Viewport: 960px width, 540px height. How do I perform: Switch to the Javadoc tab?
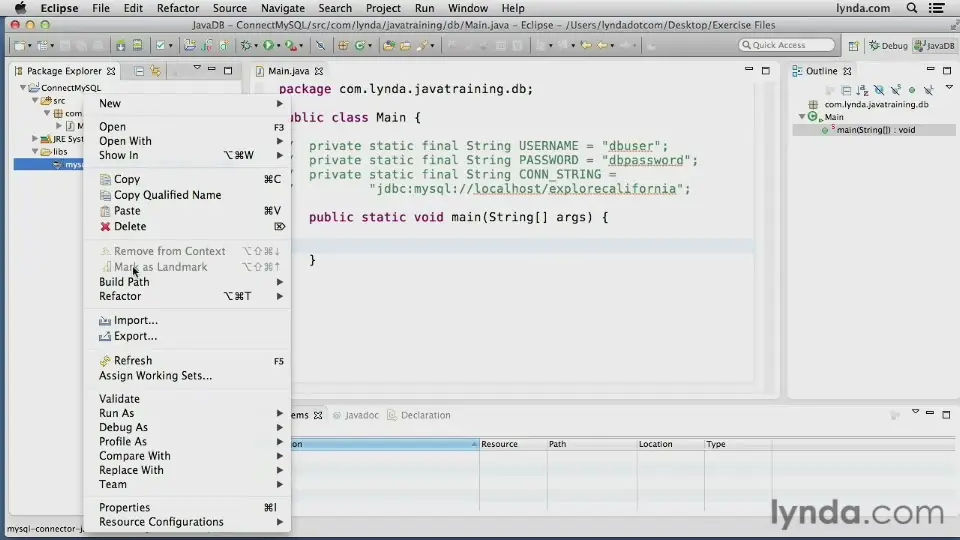pyautogui.click(x=356, y=415)
